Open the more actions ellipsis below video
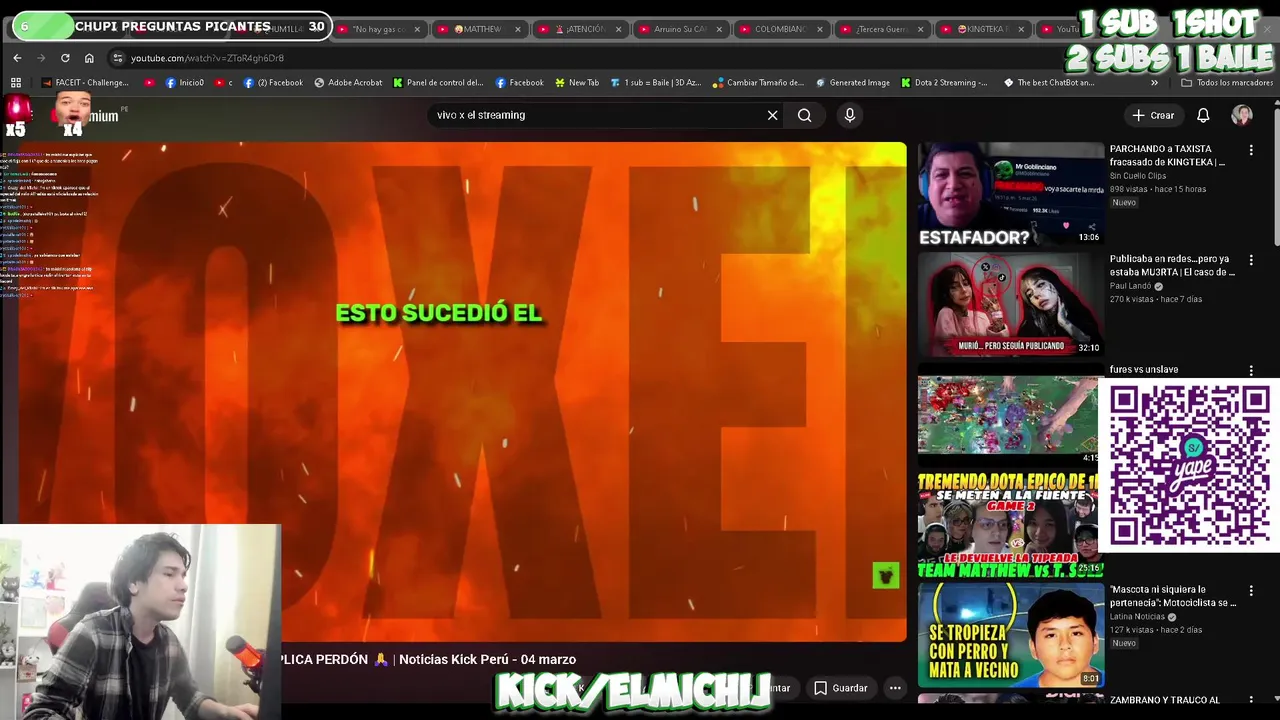 pyautogui.click(x=895, y=688)
